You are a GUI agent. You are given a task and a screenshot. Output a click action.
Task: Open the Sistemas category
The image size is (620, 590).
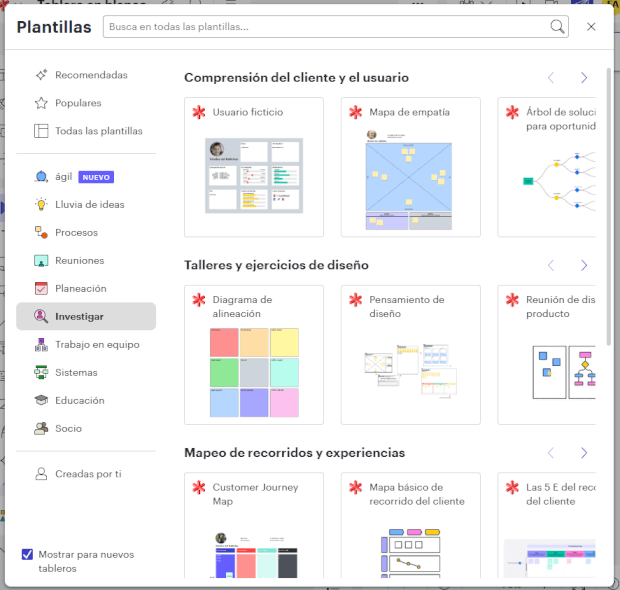(86, 373)
